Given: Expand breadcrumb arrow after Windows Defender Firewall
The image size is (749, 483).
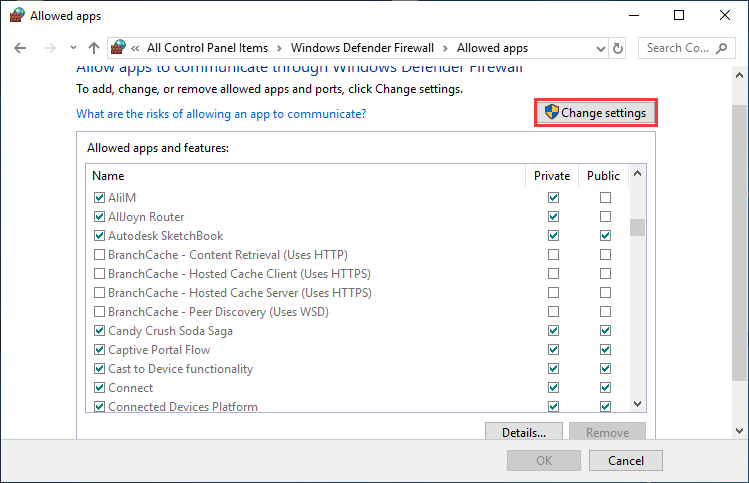Looking at the screenshot, I should coord(445,48).
